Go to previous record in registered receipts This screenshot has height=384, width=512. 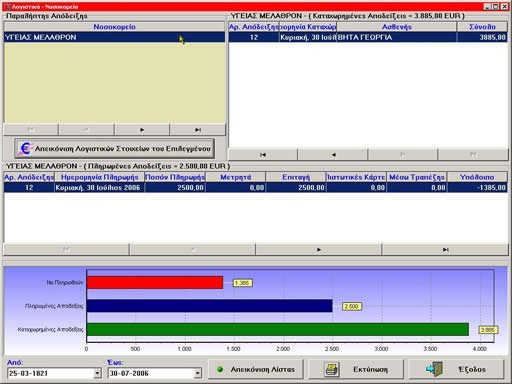coord(333,155)
